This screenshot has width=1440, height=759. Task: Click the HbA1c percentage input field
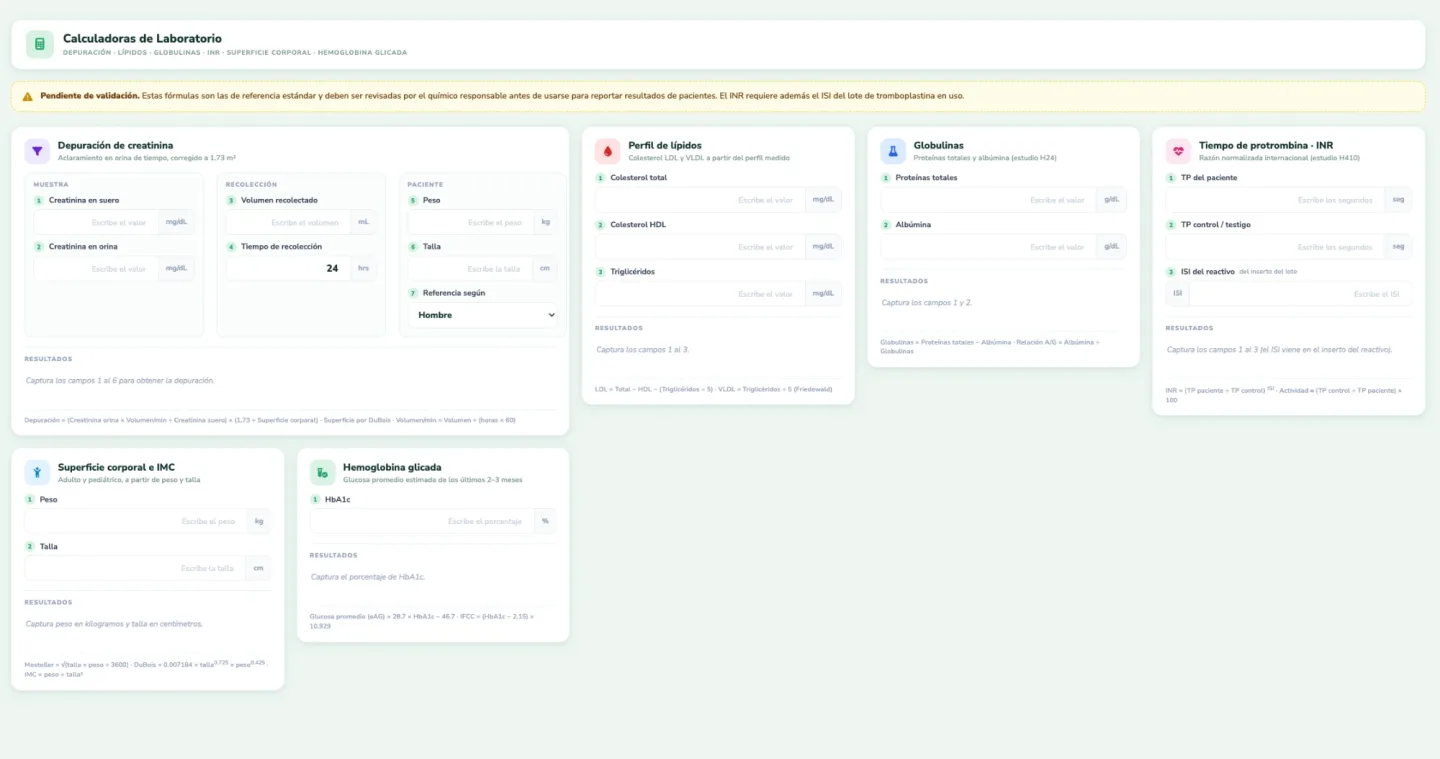pyautogui.click(x=422, y=521)
